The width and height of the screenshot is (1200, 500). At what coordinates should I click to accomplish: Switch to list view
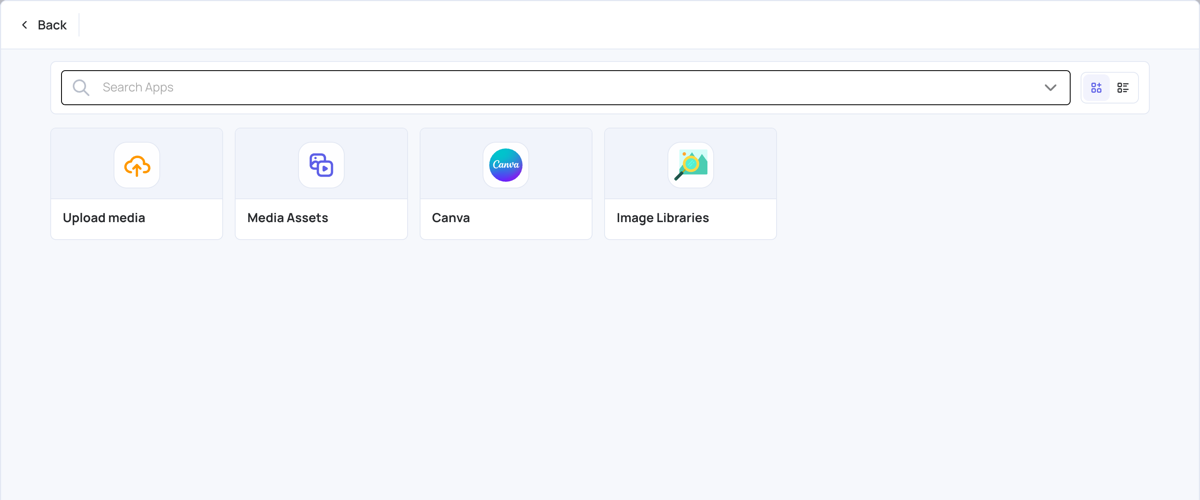click(1123, 88)
